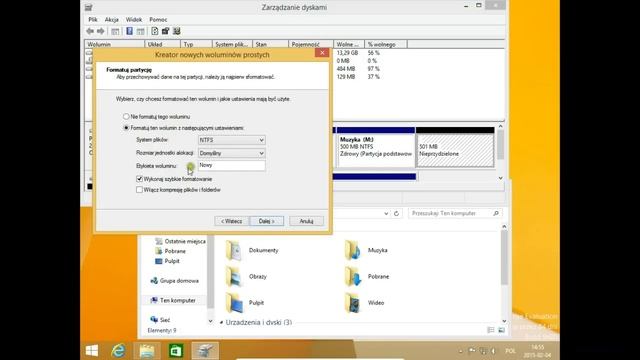Click the Windows Start button
The image size is (640, 360).
[92, 350]
